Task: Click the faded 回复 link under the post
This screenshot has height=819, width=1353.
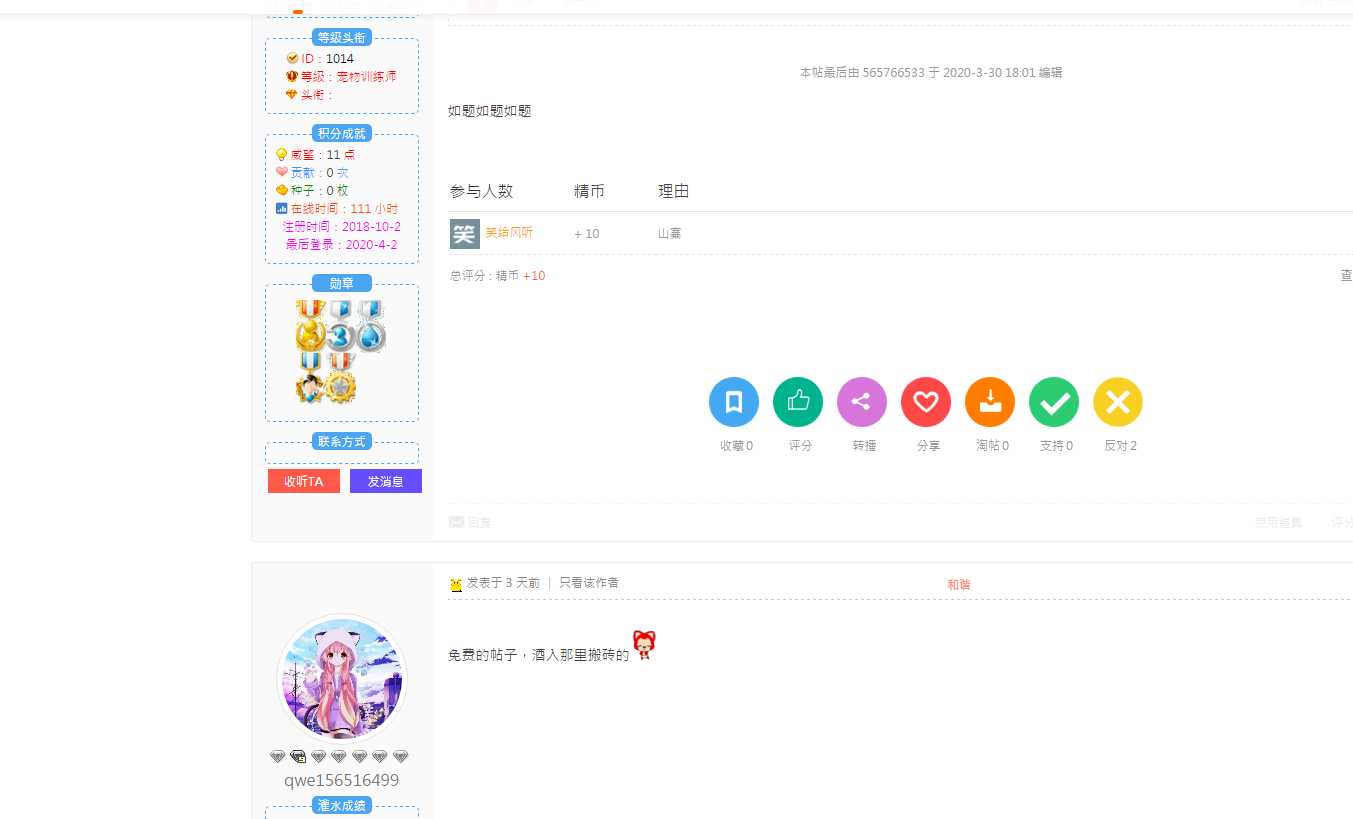Action: (x=480, y=522)
